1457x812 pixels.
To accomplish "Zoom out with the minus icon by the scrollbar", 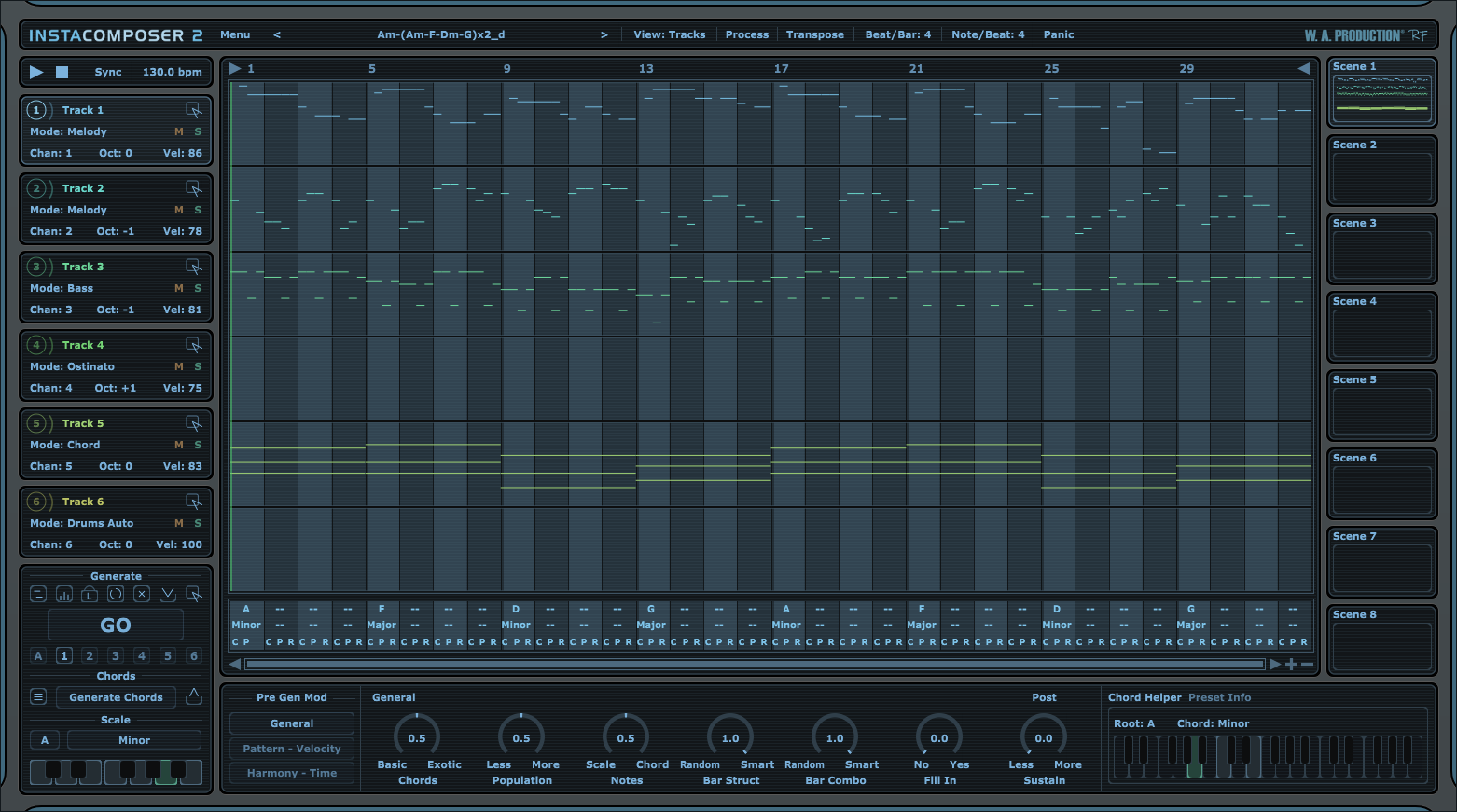I will pos(1307,664).
